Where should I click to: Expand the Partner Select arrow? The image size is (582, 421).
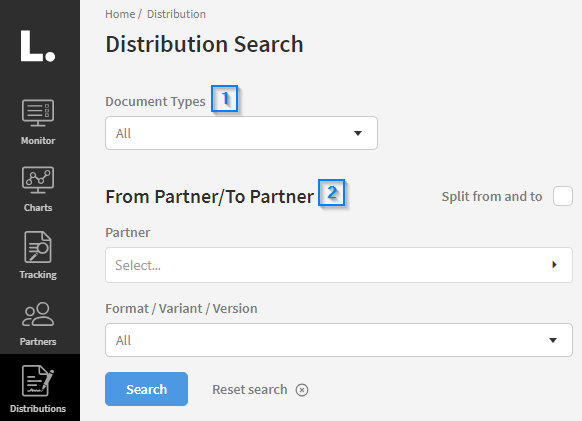coord(554,265)
